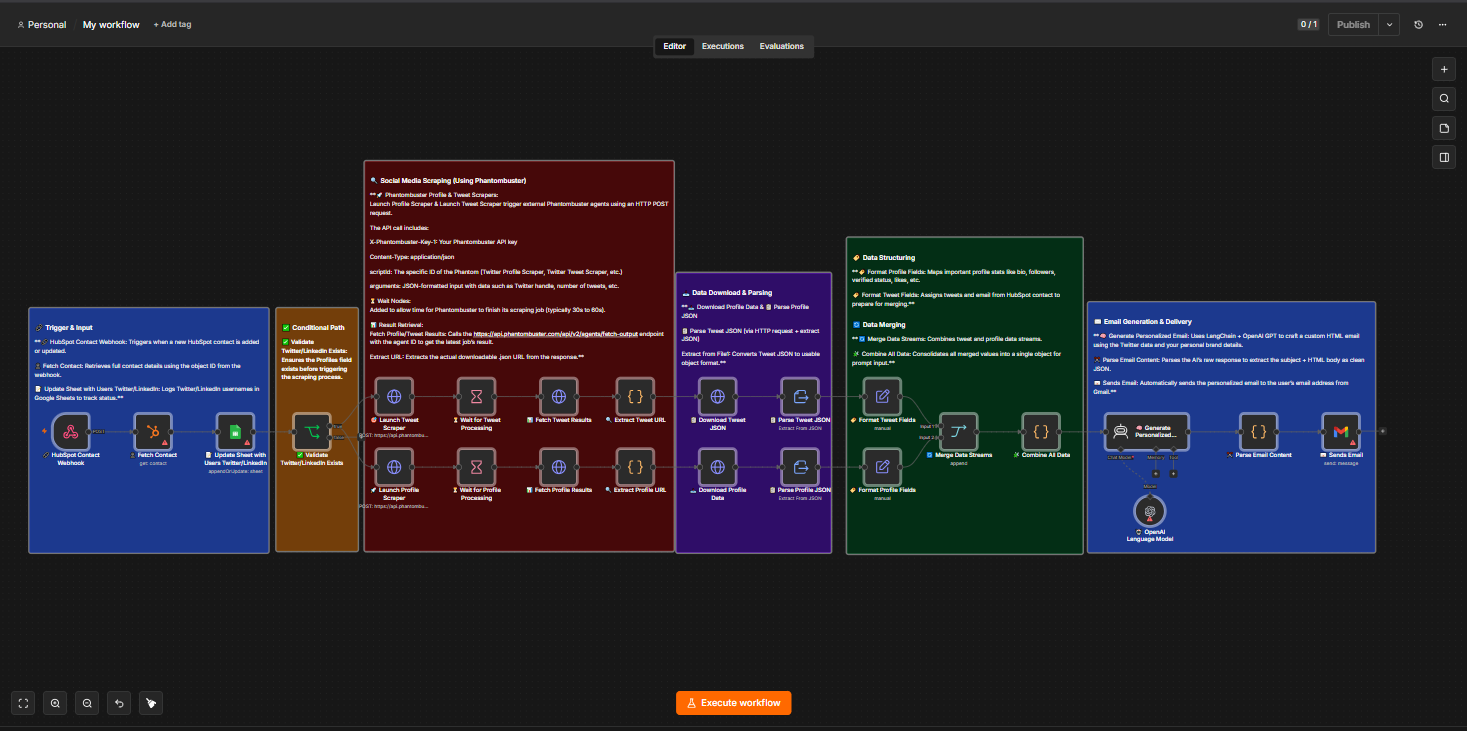Open the add node plus panel

point(1444,69)
